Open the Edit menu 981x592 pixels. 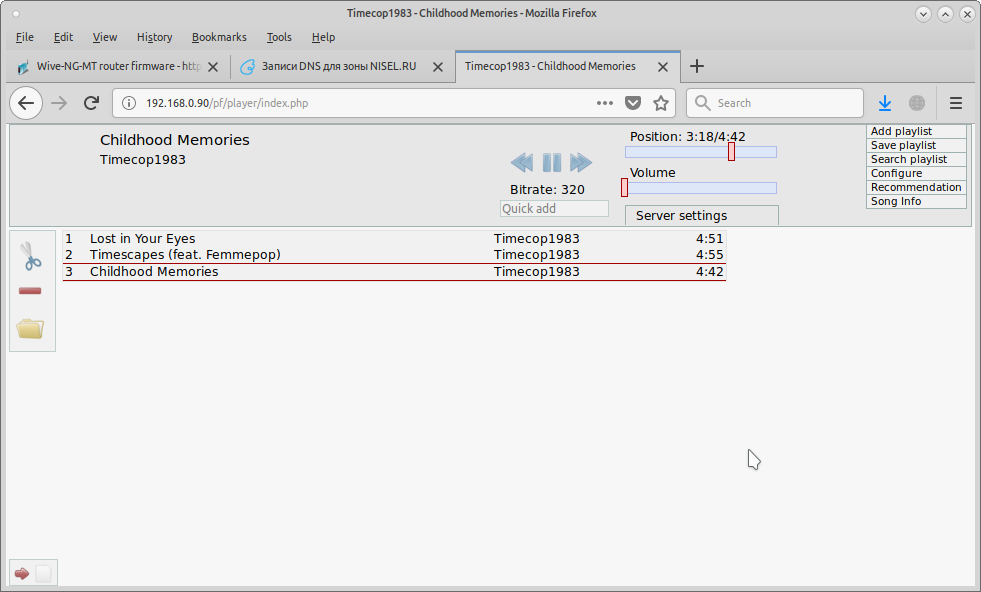pyautogui.click(x=63, y=37)
